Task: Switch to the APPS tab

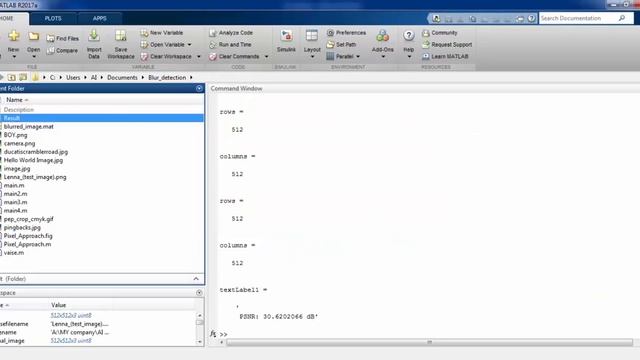Action: (x=100, y=18)
